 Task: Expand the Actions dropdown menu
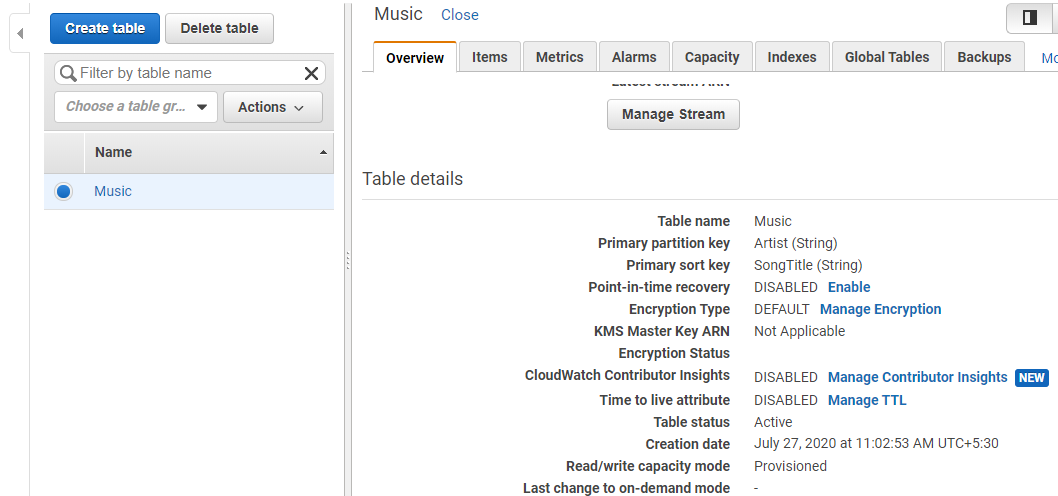click(272, 107)
